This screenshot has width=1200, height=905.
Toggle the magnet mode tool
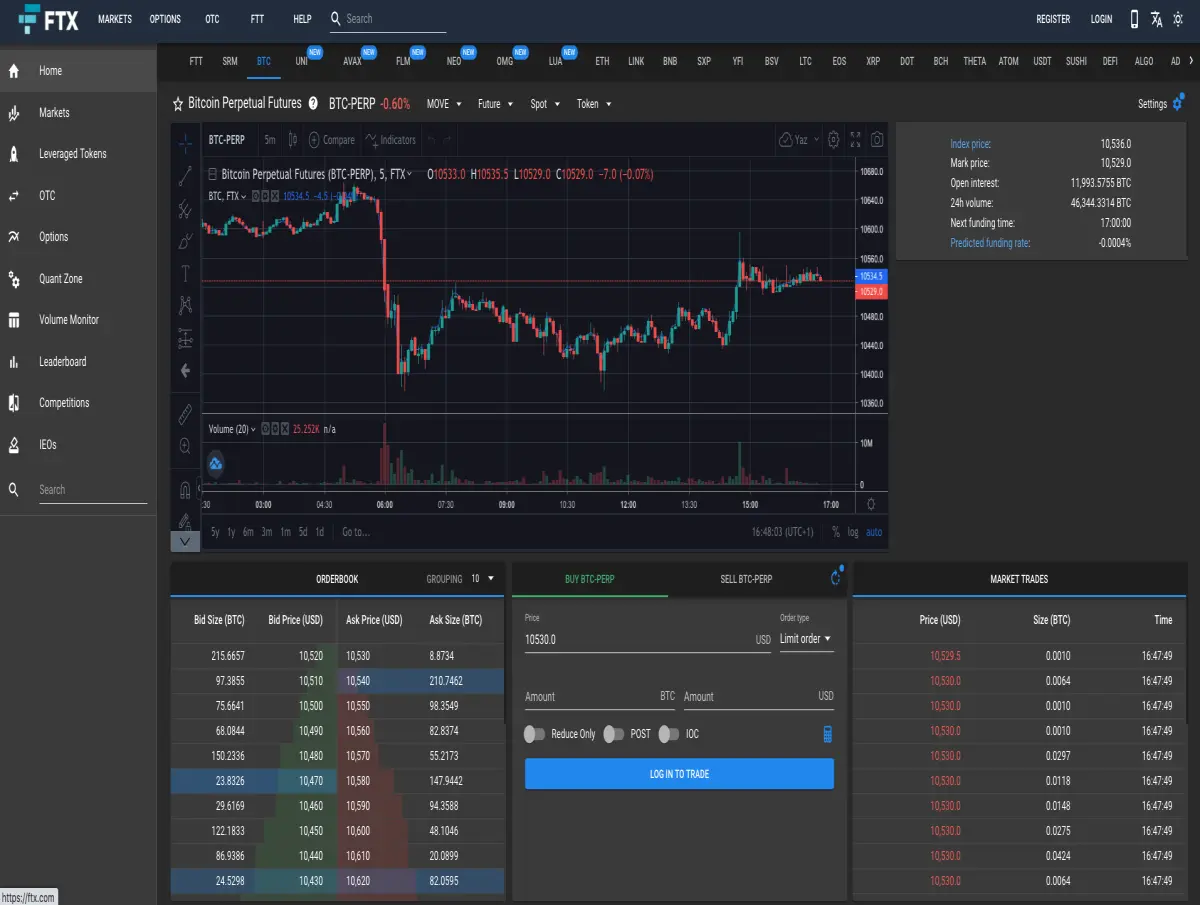pos(185,489)
